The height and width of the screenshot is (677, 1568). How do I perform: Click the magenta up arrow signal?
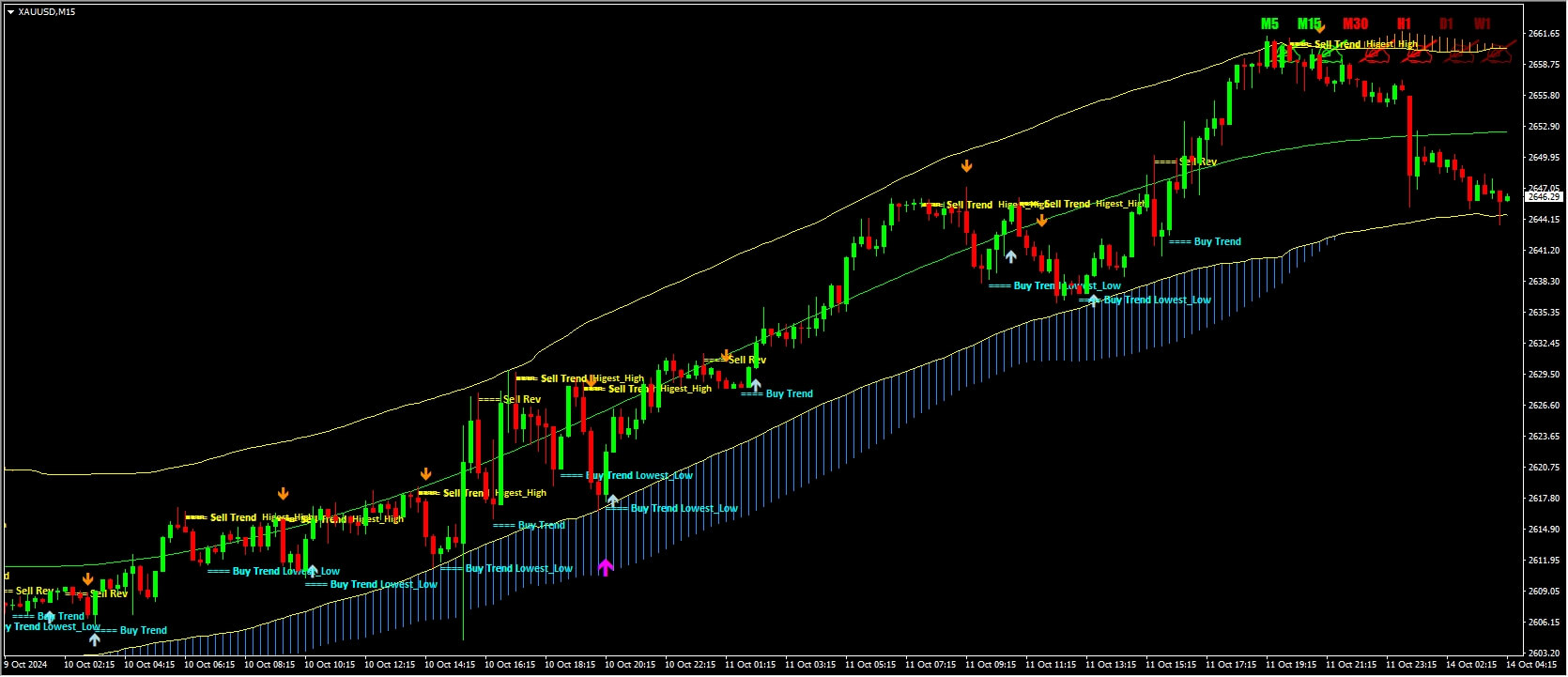[x=606, y=567]
